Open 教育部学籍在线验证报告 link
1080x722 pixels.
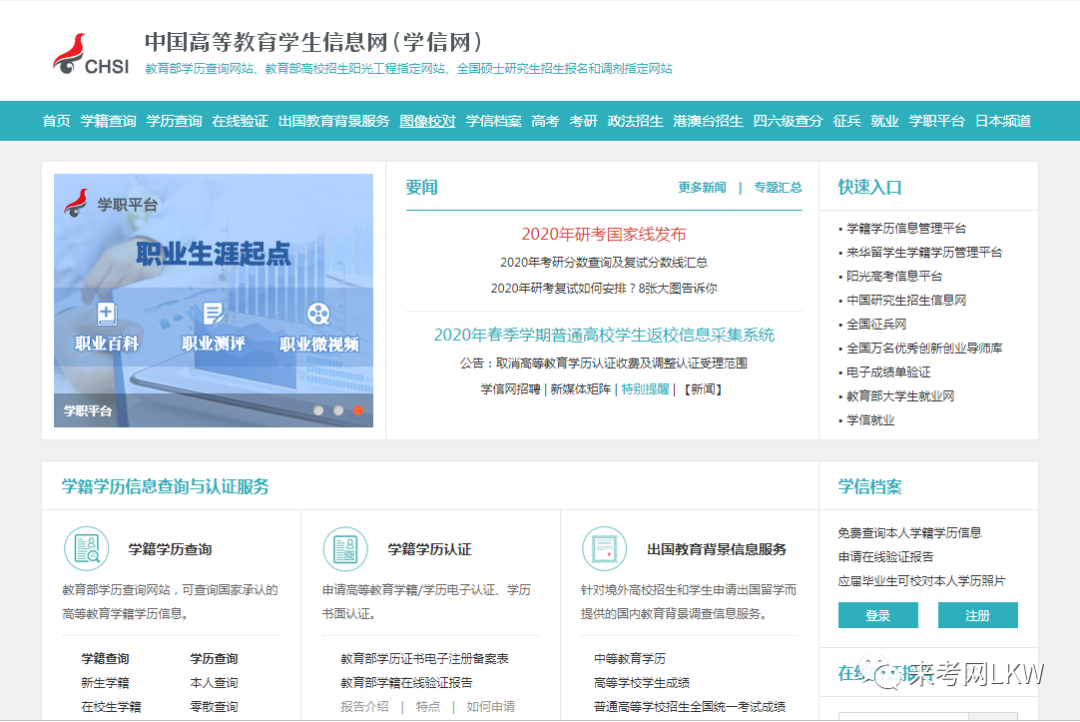pyautogui.click(x=406, y=683)
